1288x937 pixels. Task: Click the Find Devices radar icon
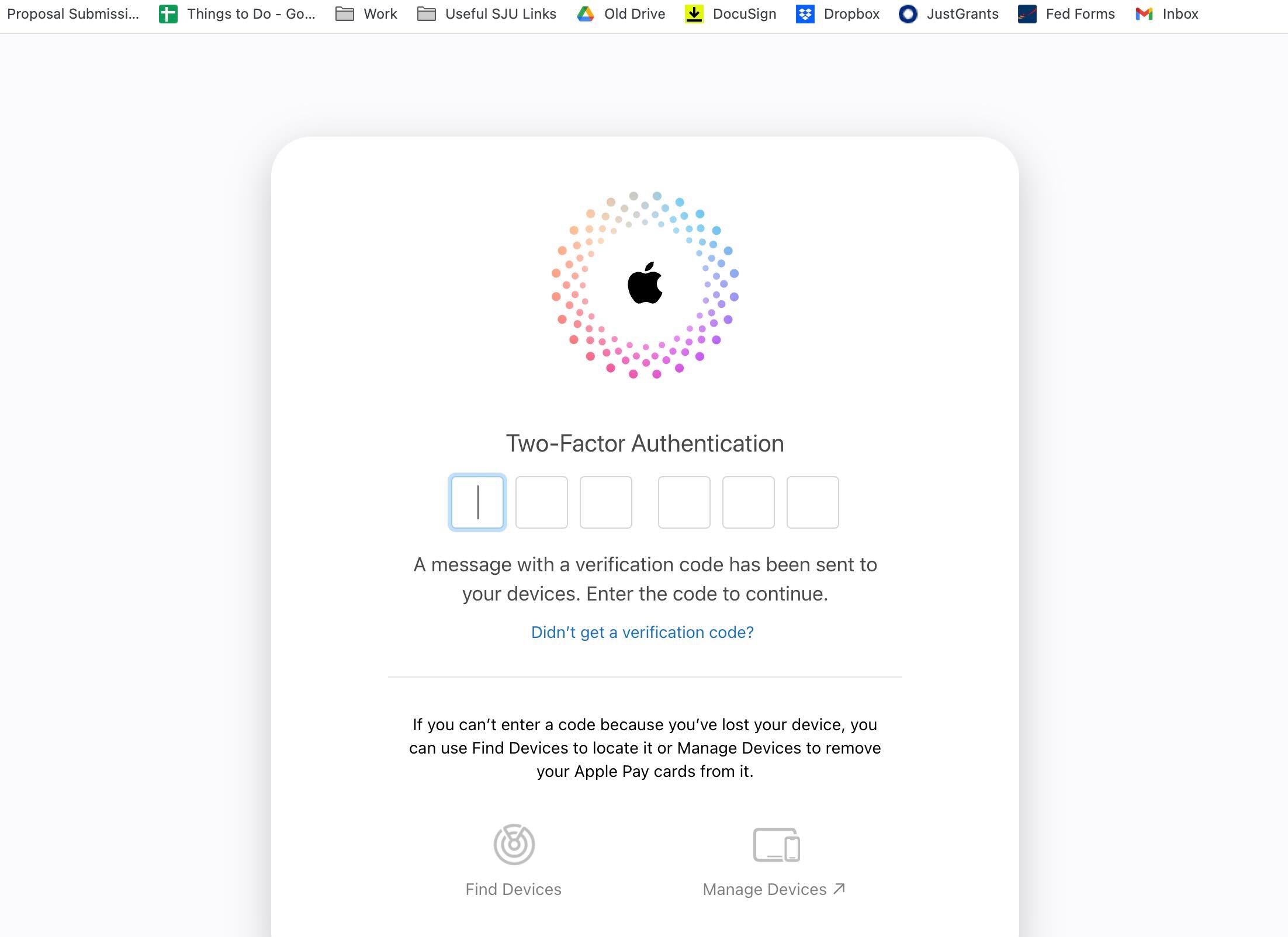pos(514,844)
